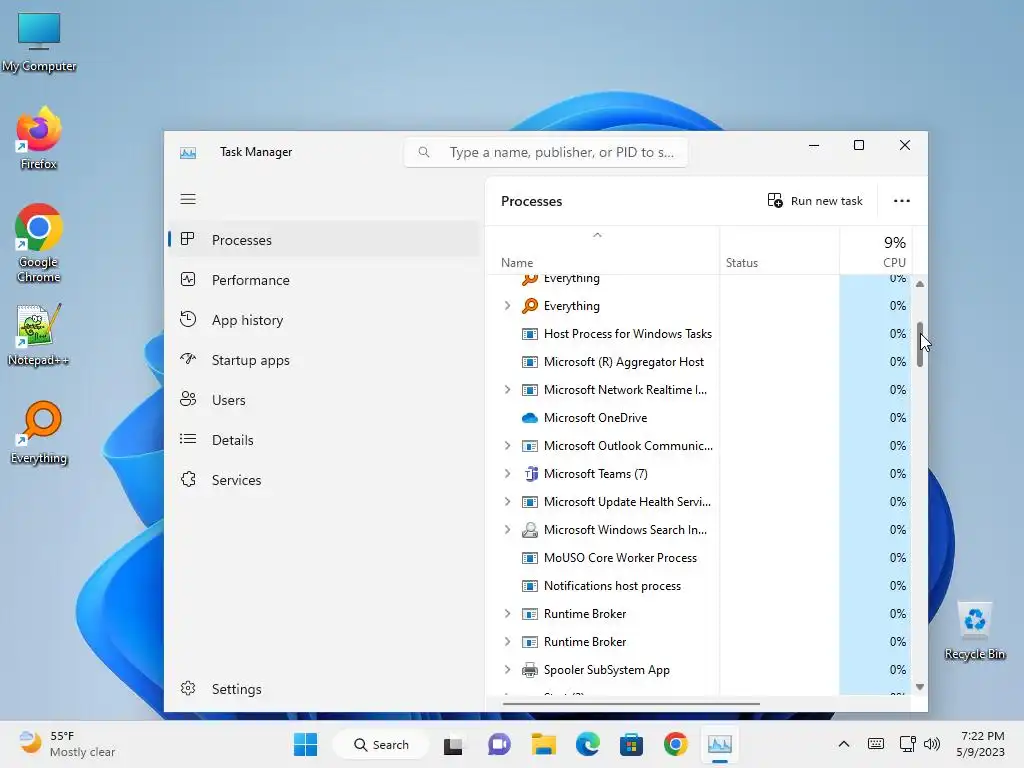Click the Performance sidebar icon
Screen dimensions: 1024x768
coord(188,280)
